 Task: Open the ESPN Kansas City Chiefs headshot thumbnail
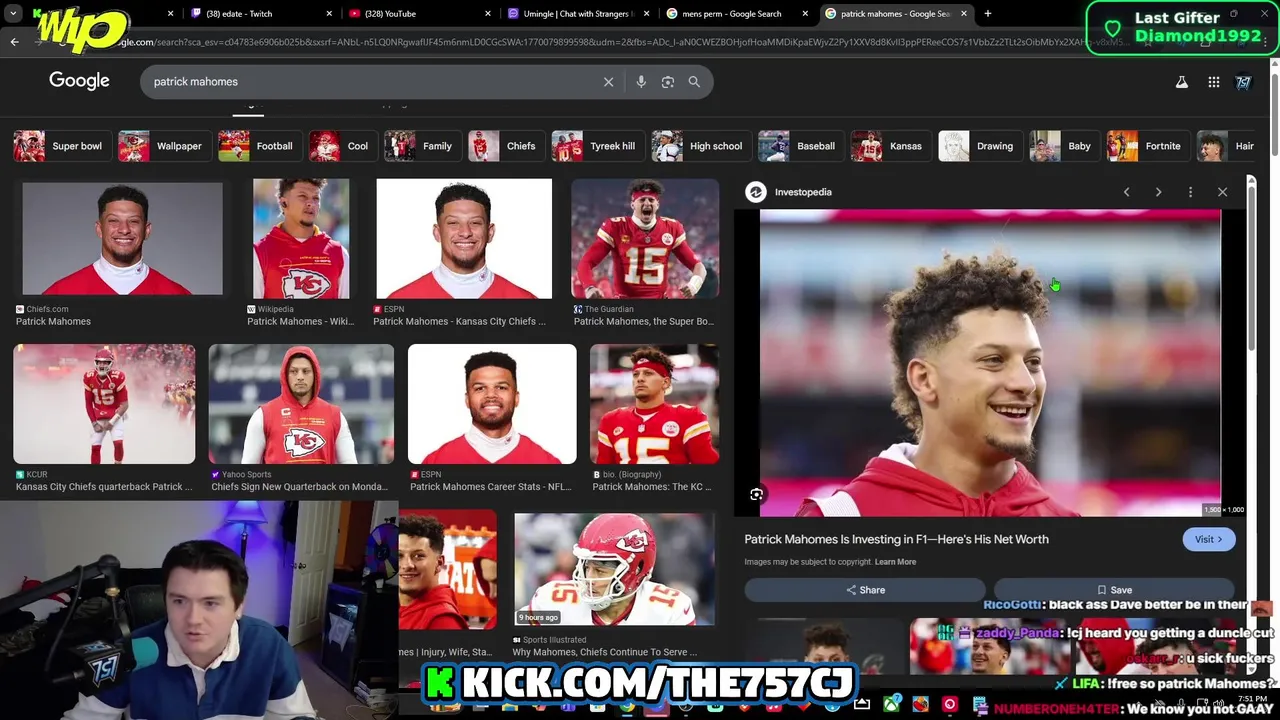(x=464, y=238)
